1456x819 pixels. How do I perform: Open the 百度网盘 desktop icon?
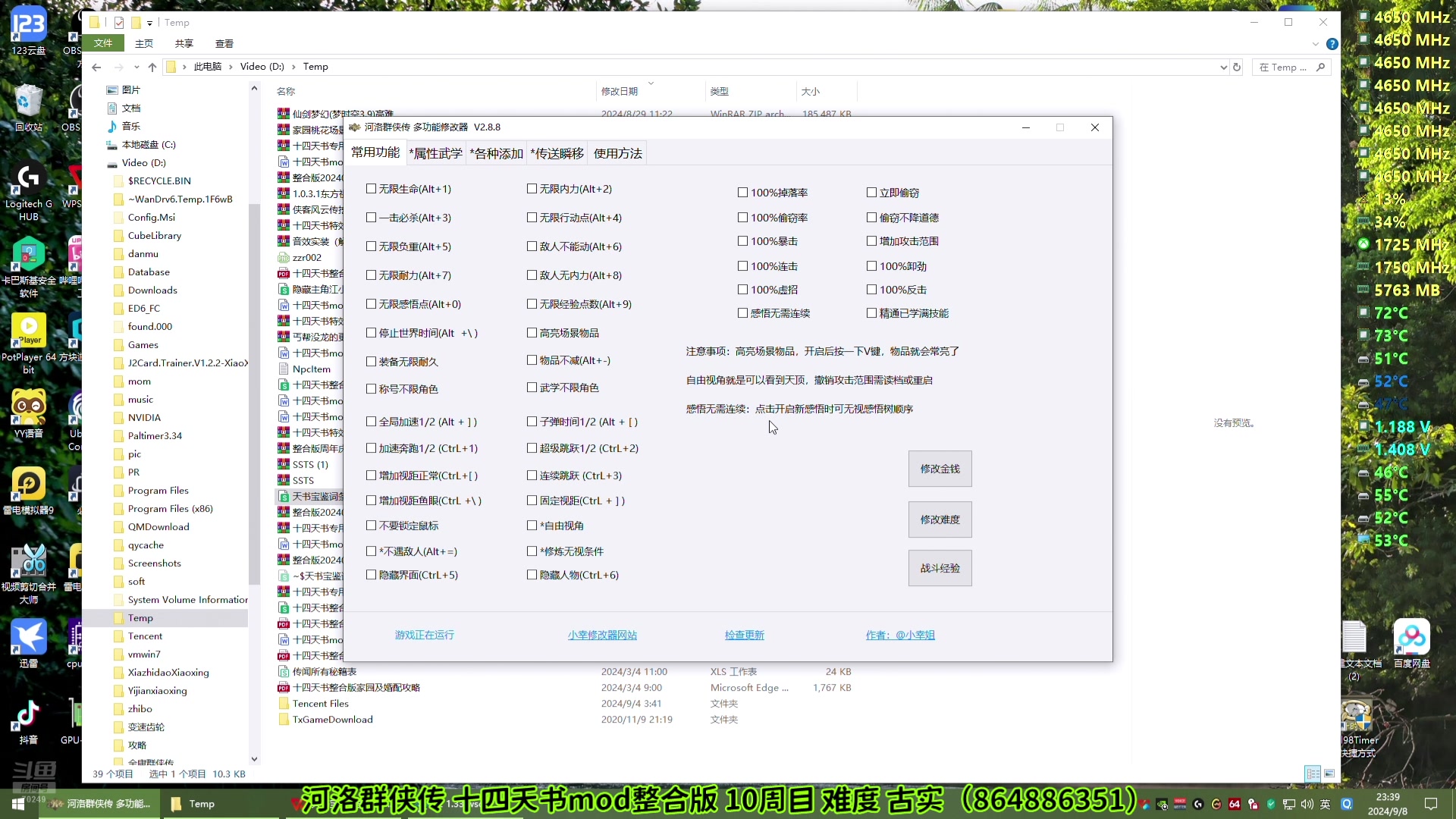click(x=1411, y=644)
